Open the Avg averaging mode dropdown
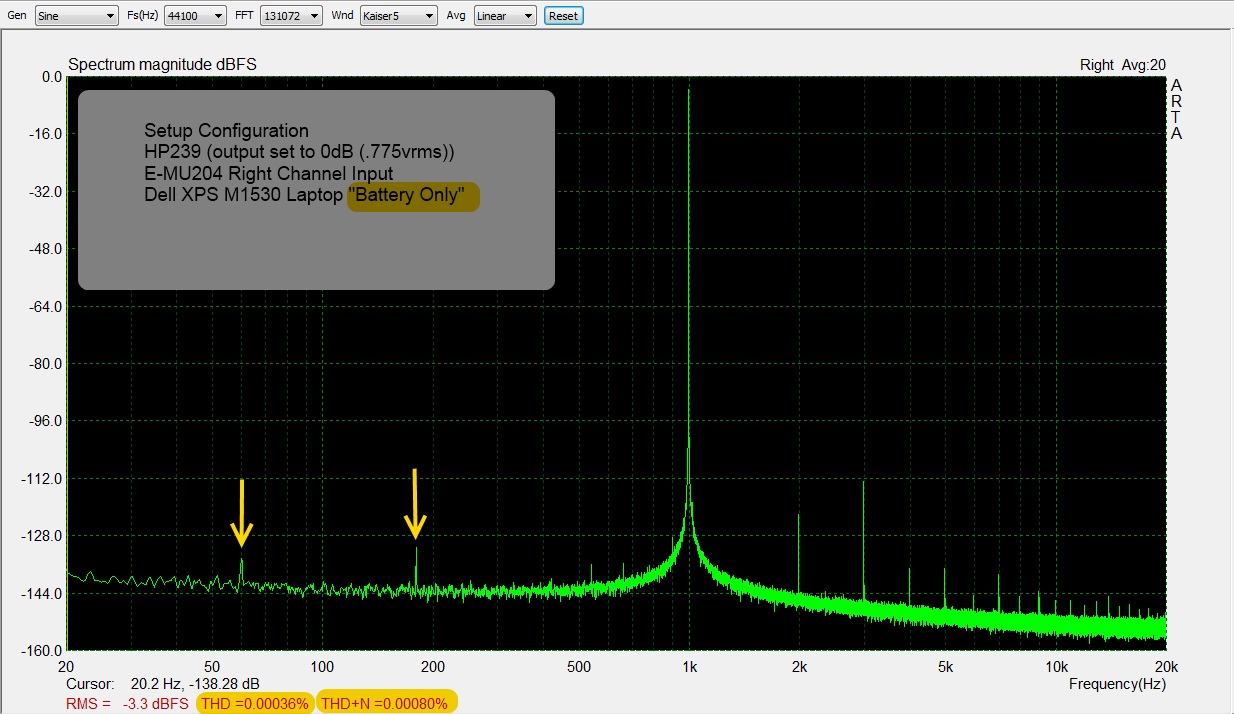Screen dimensions: 1234x714 (505, 16)
